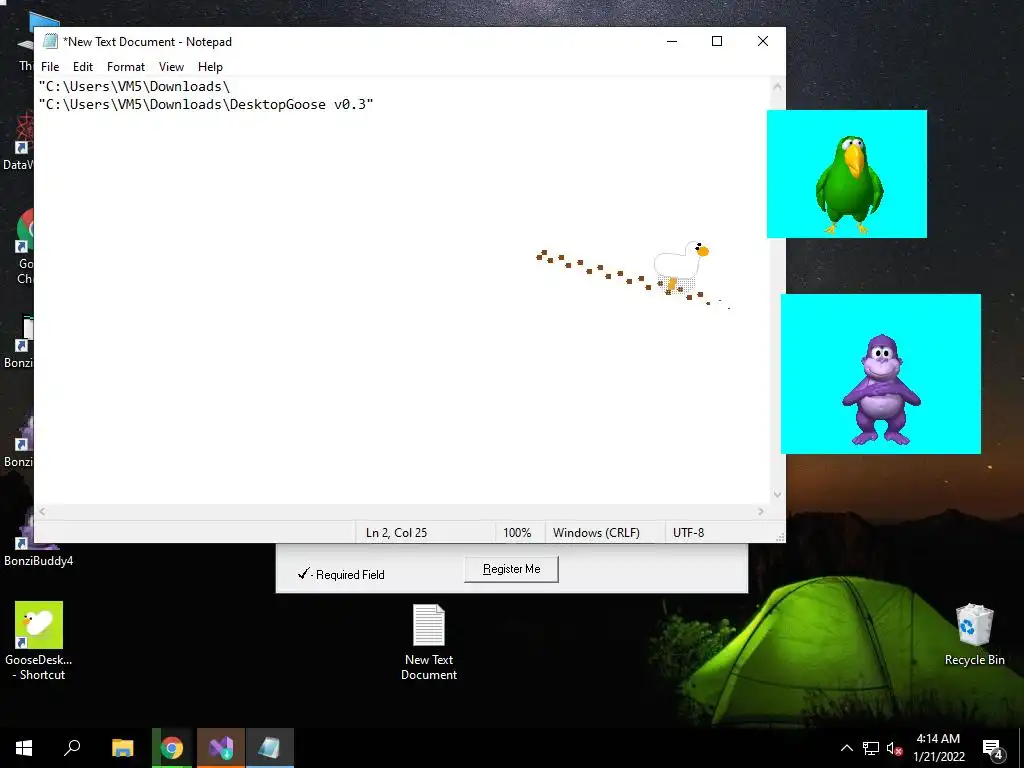
Task: Open the Help menu in Notepad
Action: point(210,67)
